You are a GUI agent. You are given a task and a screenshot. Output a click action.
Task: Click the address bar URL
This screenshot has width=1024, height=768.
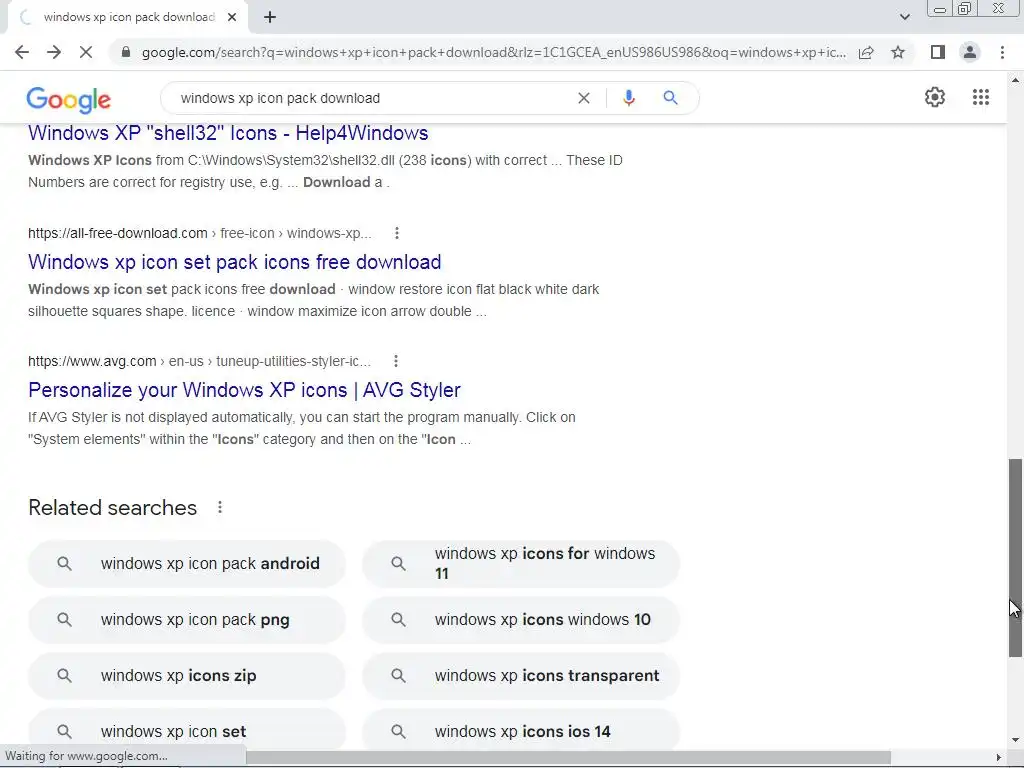(494, 52)
